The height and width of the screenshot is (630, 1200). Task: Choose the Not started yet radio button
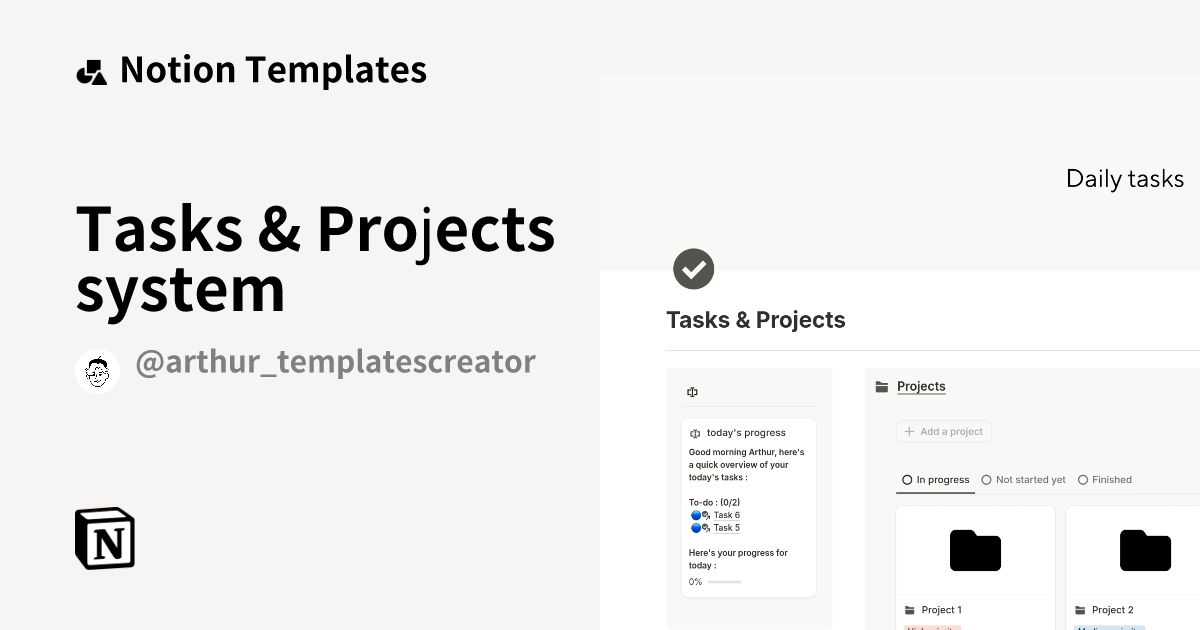pyautogui.click(x=986, y=479)
